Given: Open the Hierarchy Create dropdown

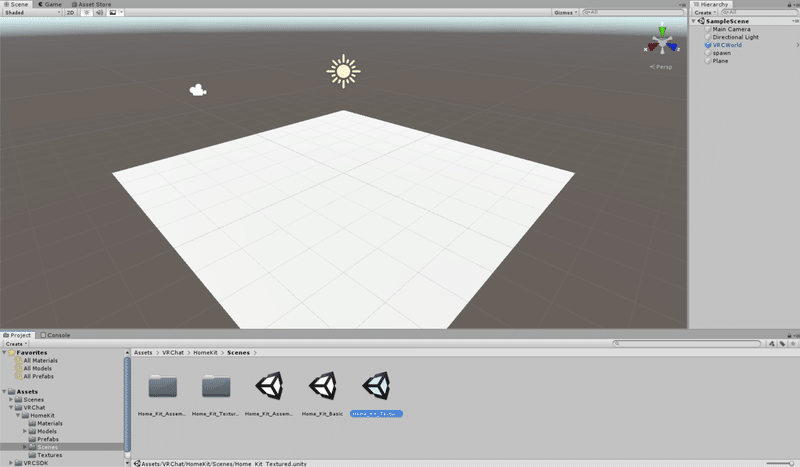Looking at the screenshot, I should [705, 12].
